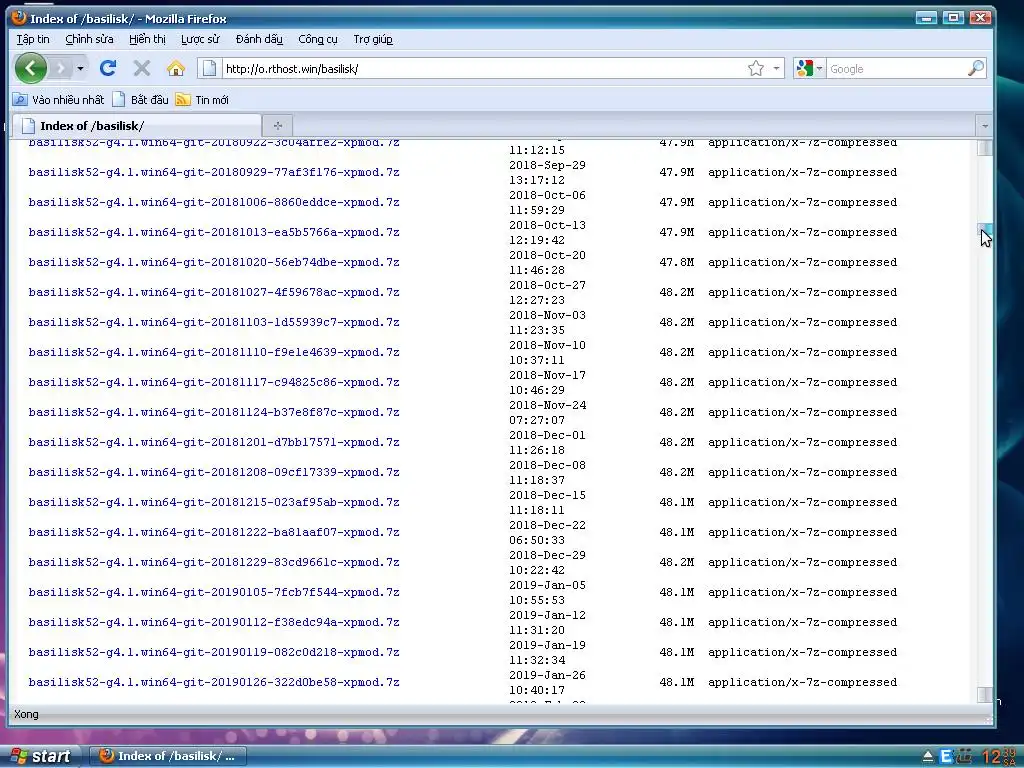Open the Windows start menu
The width and height of the screenshot is (1024, 768).
pyautogui.click(x=40, y=756)
